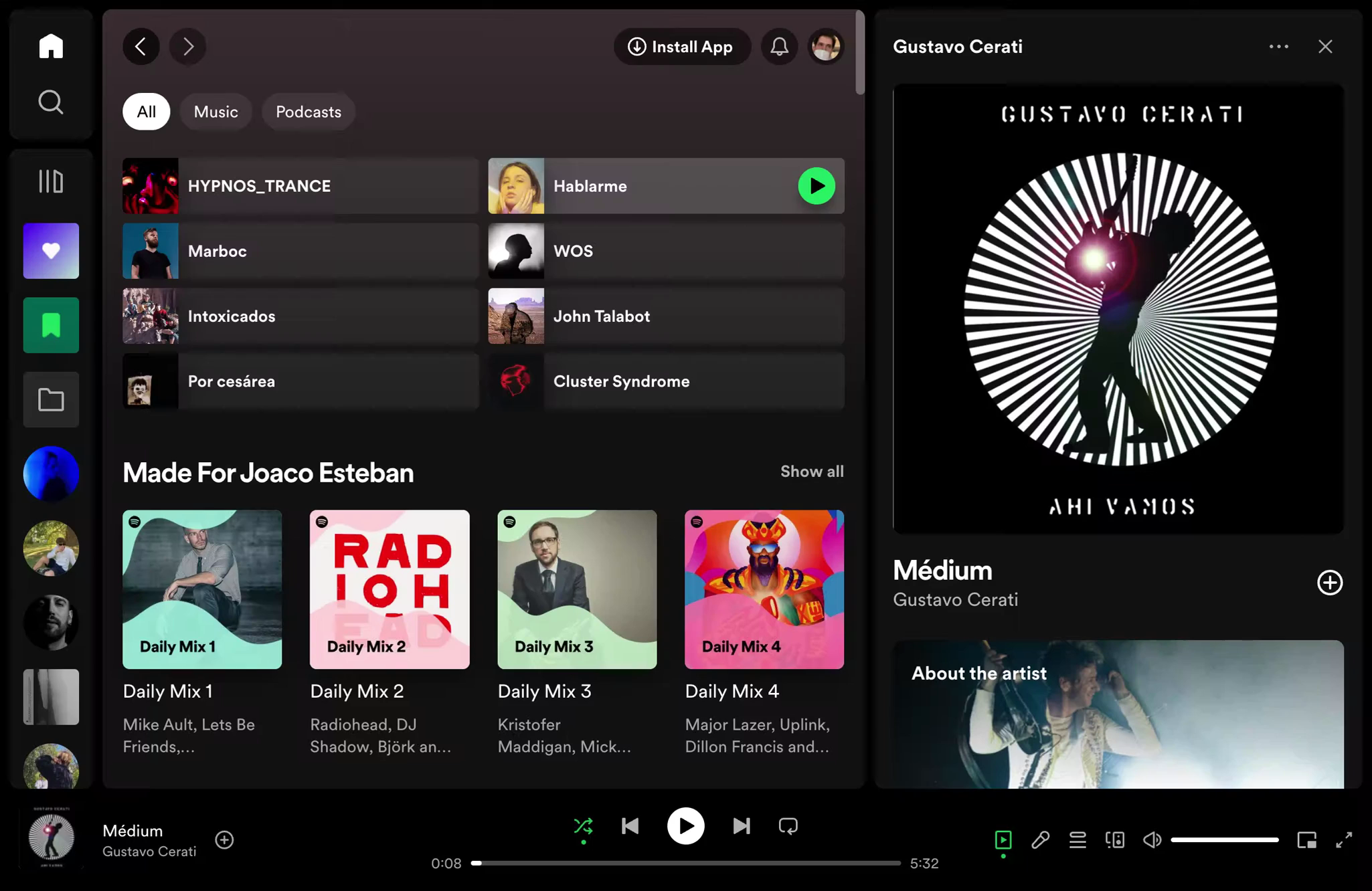This screenshot has height=891, width=1372.
Task: Click Ahí Vamos album art in panel
Action: tap(1118, 309)
